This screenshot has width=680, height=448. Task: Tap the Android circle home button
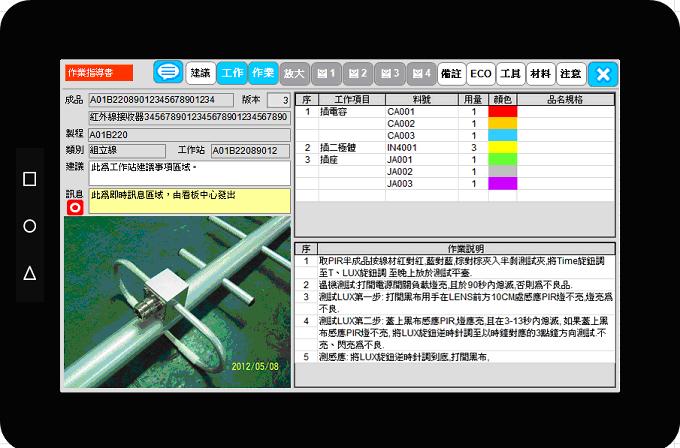point(29,226)
